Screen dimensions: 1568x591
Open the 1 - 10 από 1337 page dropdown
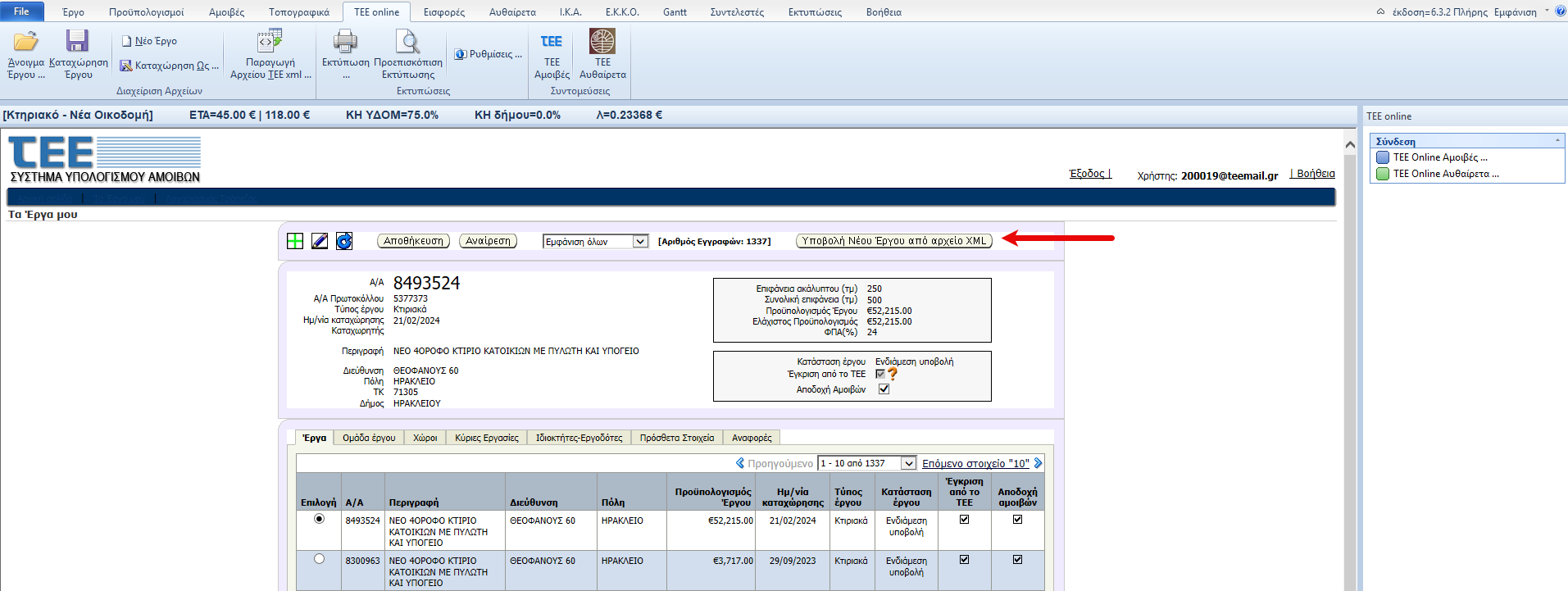tap(908, 464)
